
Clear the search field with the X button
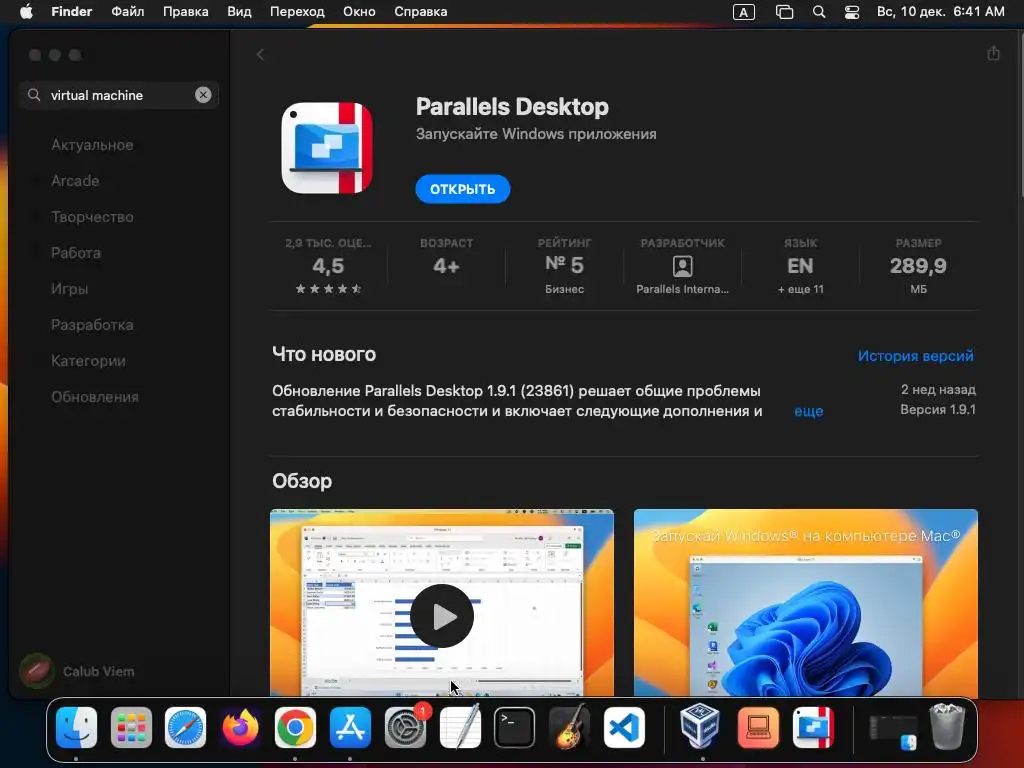click(x=203, y=95)
